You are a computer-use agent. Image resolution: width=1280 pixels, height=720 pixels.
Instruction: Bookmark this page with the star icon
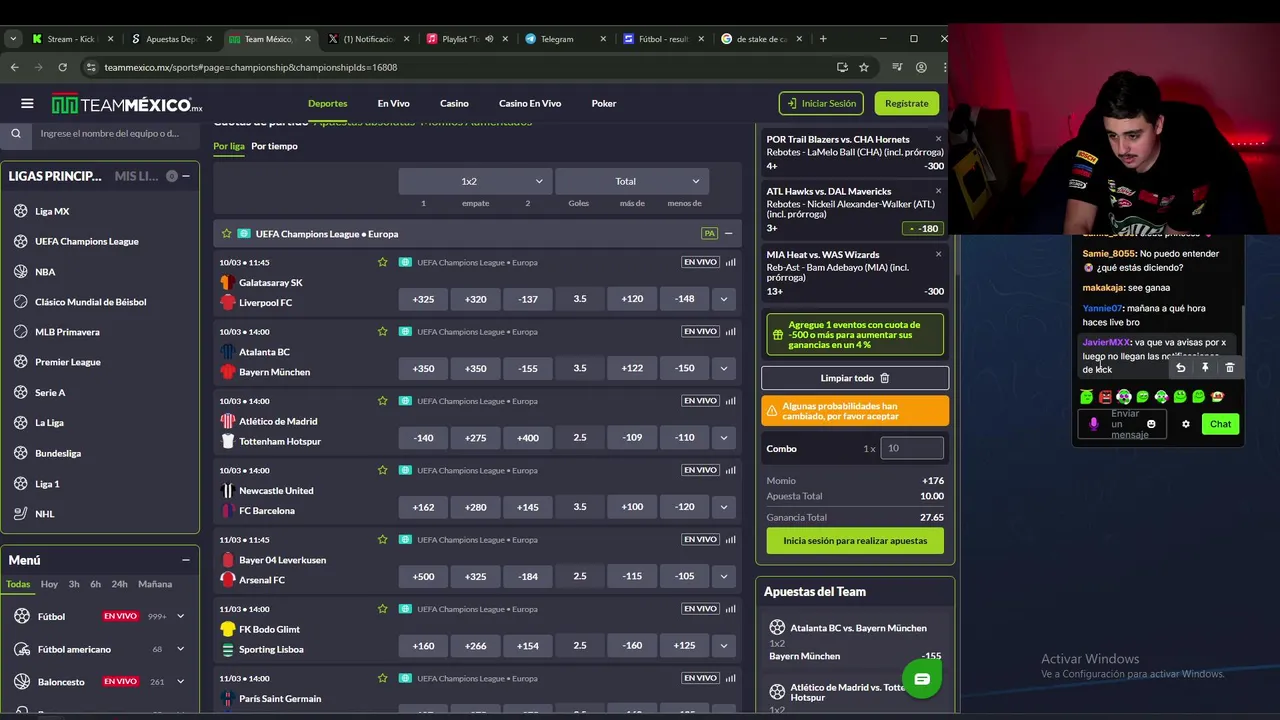[864, 67]
